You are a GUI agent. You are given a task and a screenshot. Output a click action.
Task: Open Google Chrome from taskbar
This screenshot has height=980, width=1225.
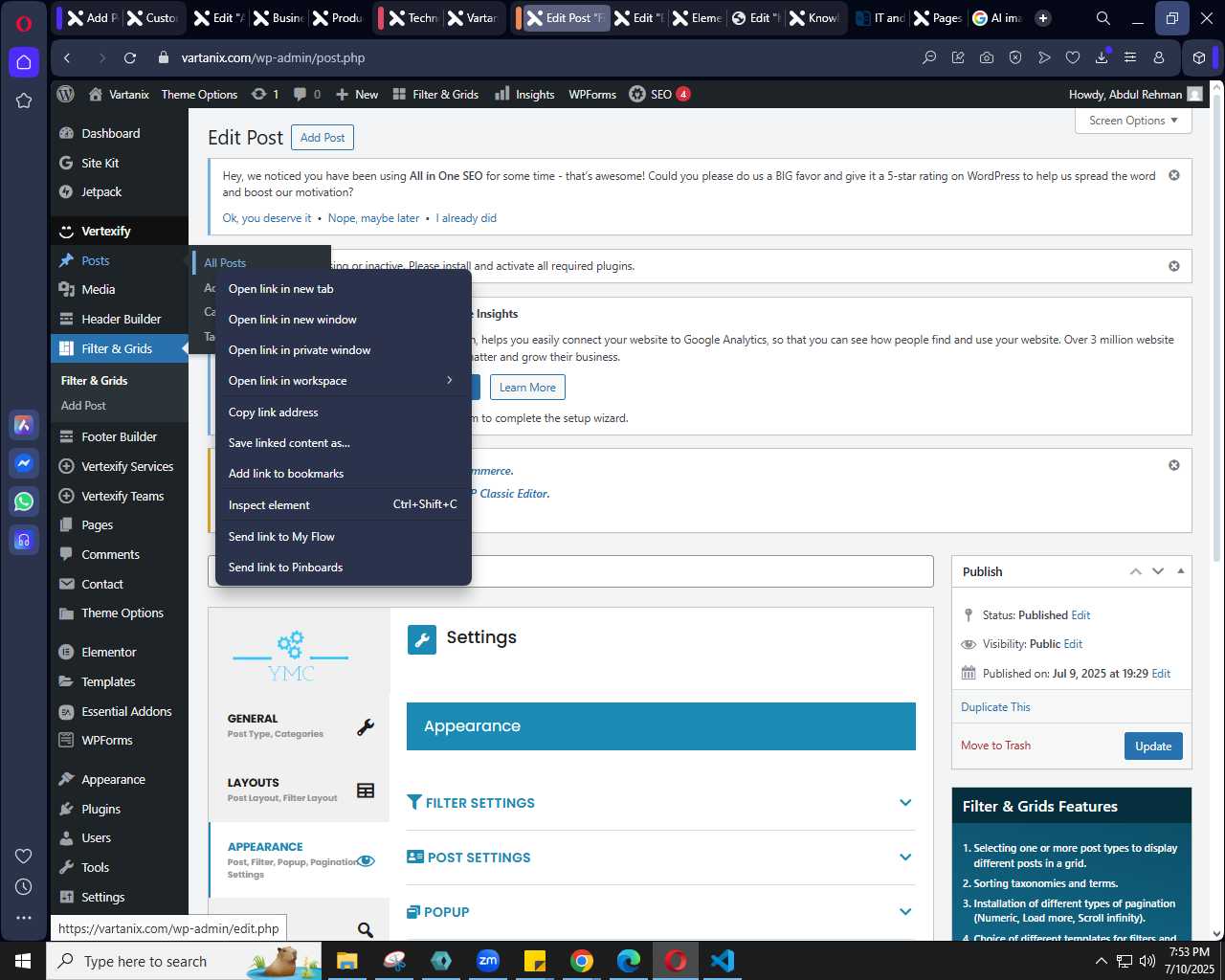tap(582, 961)
